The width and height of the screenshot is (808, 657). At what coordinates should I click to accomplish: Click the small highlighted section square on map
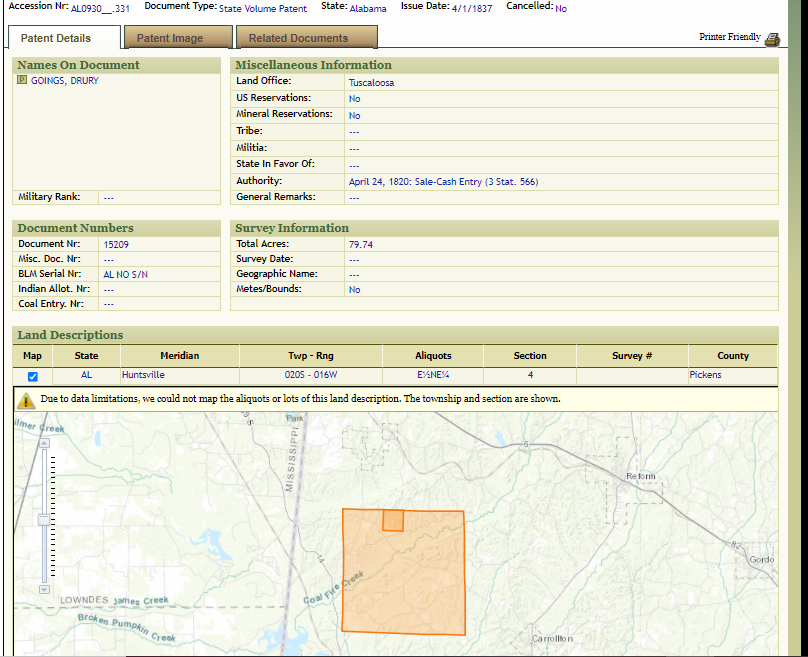(x=393, y=521)
